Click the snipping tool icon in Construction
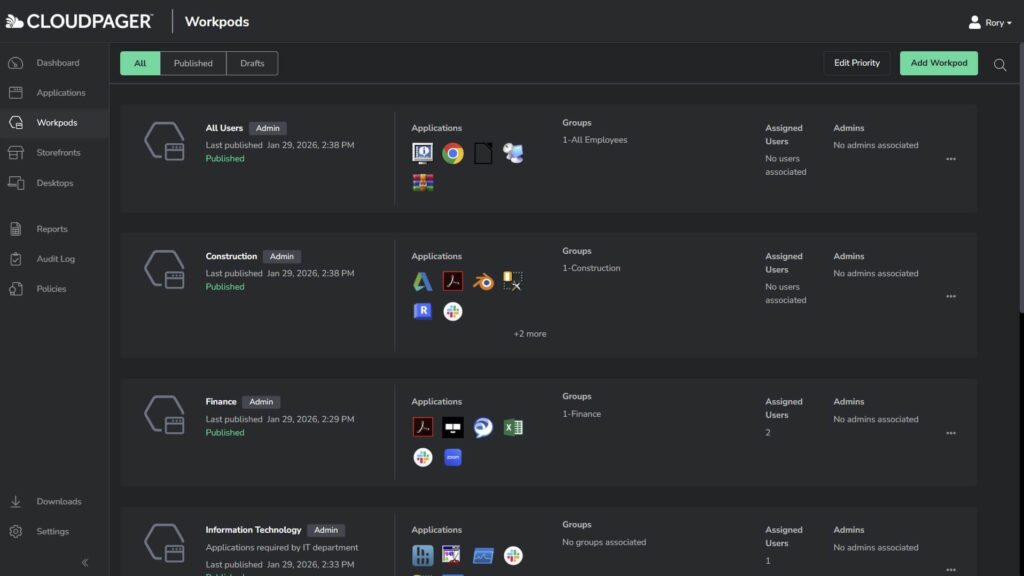The height and width of the screenshot is (576, 1024). click(513, 281)
